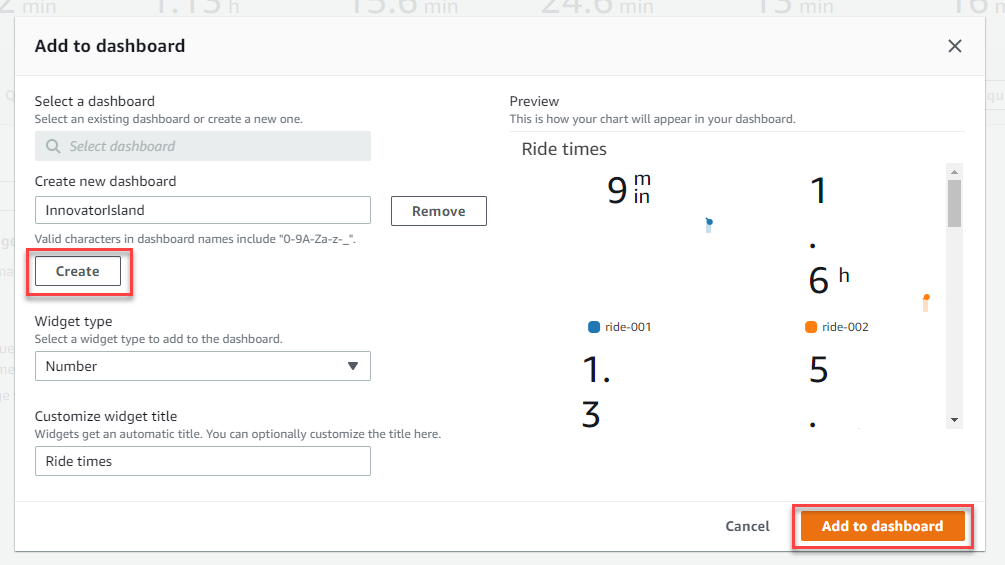
Task: Click the orange Add to dashboard button
Action: (883, 526)
